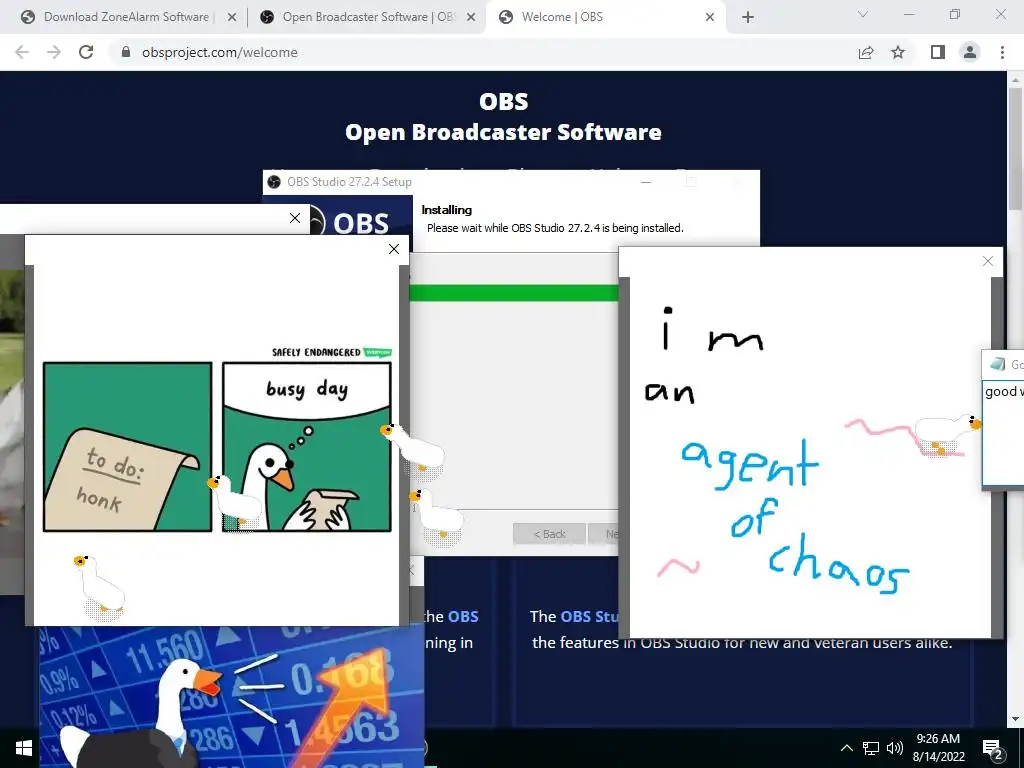
Task: Click the green installation progress bar
Action: coord(514,293)
